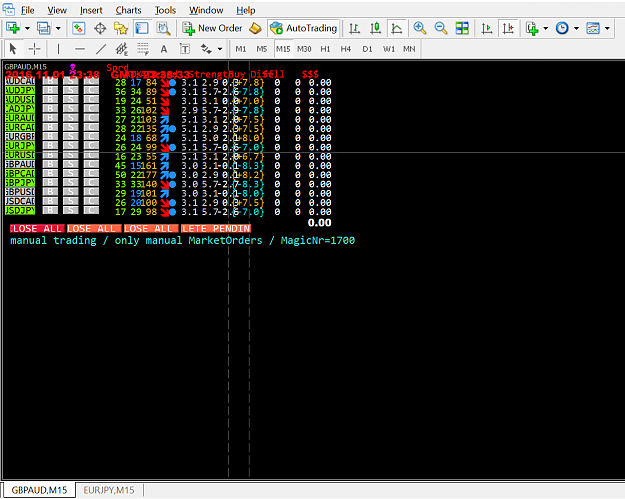
Task: Click the C button in EURGBP row
Action: click(91, 136)
